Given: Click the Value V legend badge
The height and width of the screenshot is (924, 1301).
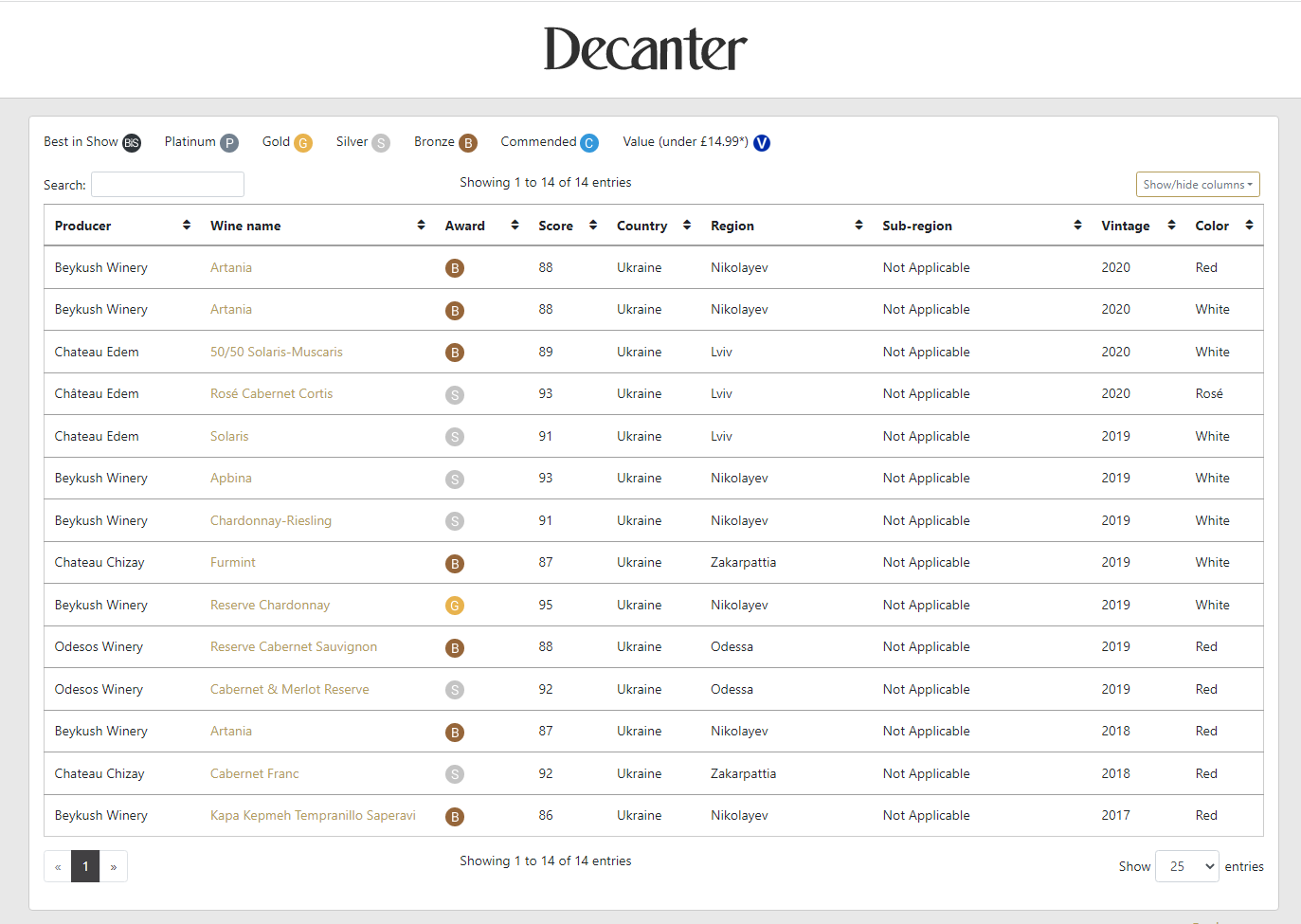Looking at the screenshot, I should 762,143.
